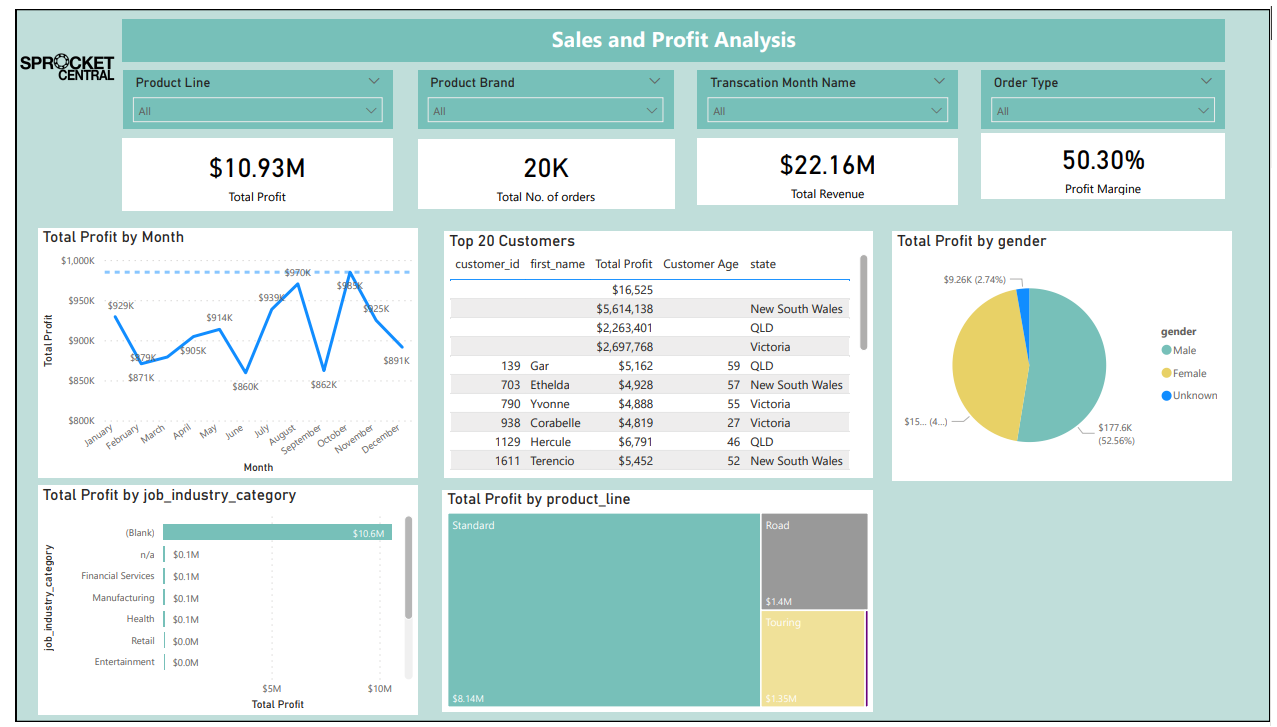Screen dimensions: 1277x727
Task: Click the (Blank) bar in industry chart
Action: 277,533
